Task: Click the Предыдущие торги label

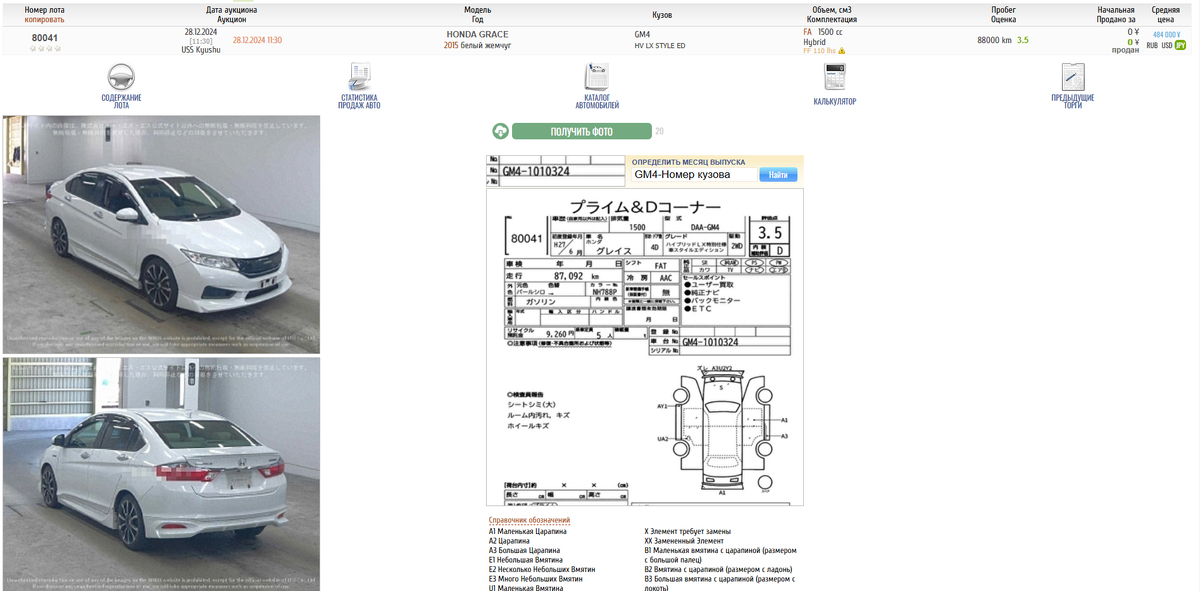Action: point(1073,101)
